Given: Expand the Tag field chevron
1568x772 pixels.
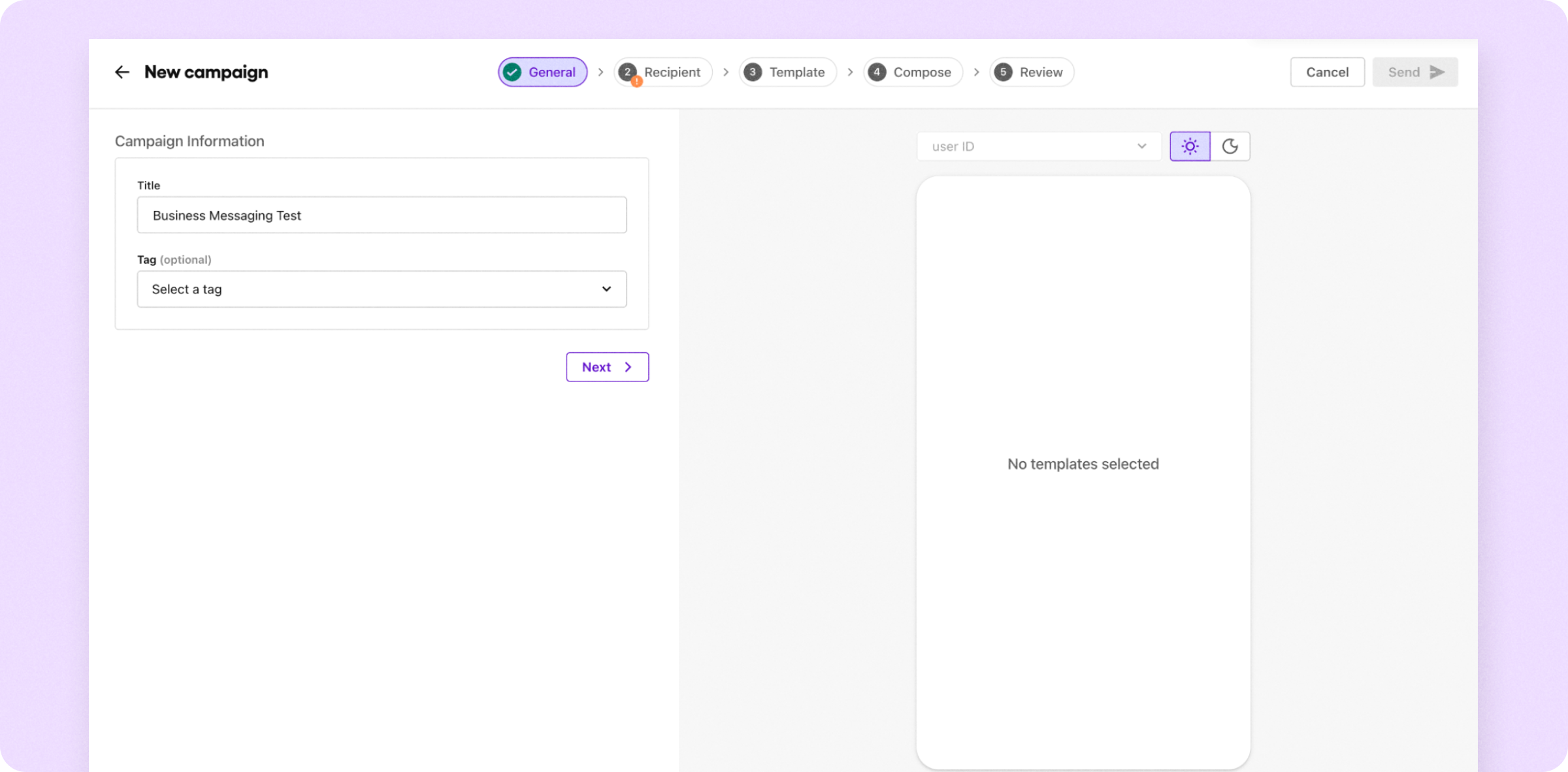Looking at the screenshot, I should [606, 289].
